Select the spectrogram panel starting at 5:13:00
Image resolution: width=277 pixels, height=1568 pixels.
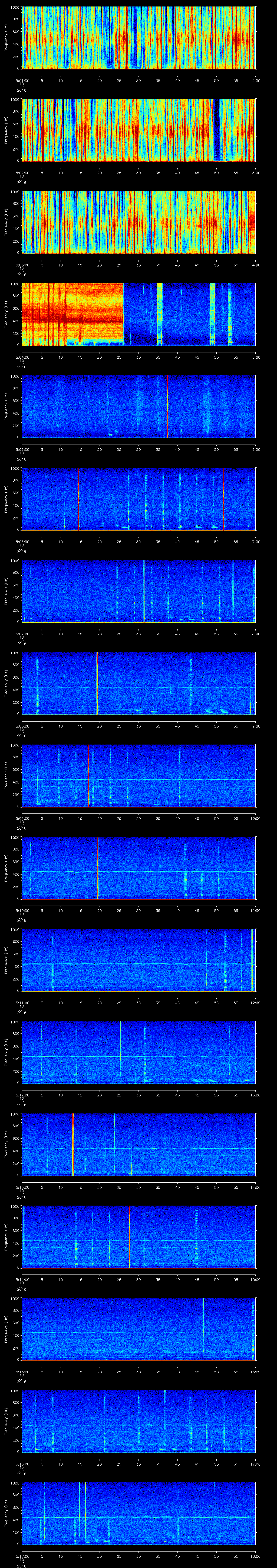point(139,1144)
